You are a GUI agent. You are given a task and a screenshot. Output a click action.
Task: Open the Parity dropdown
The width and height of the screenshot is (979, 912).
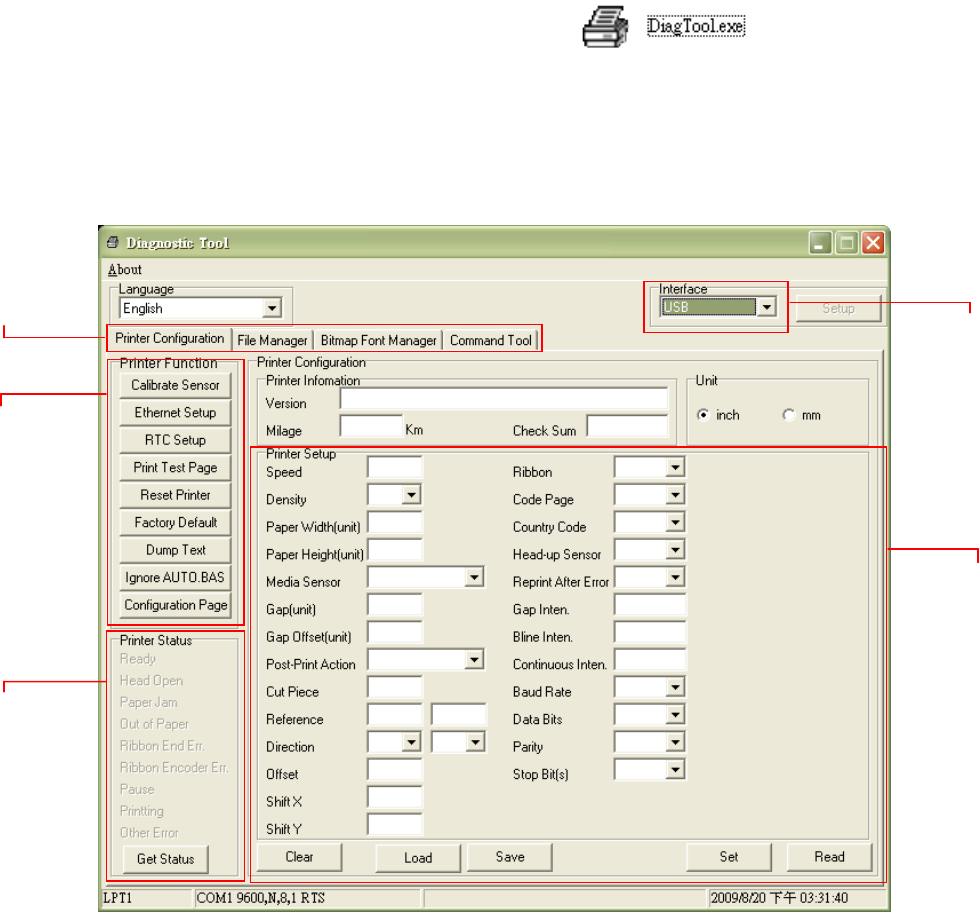pos(675,742)
